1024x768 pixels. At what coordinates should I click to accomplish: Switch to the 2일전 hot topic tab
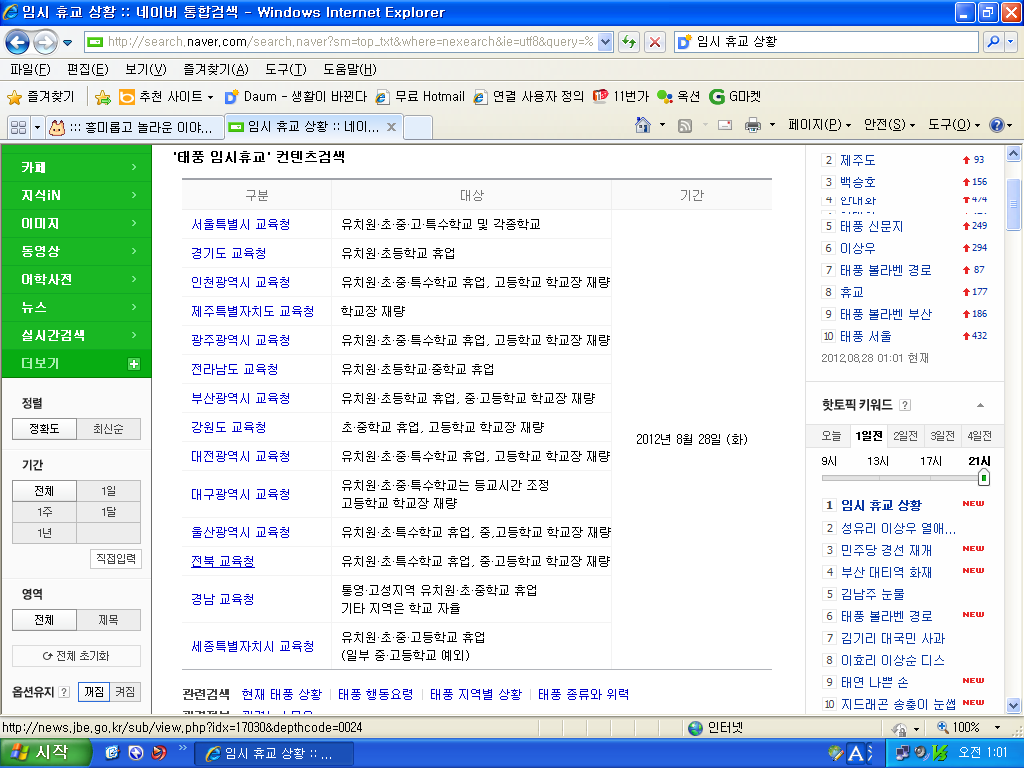pos(905,436)
